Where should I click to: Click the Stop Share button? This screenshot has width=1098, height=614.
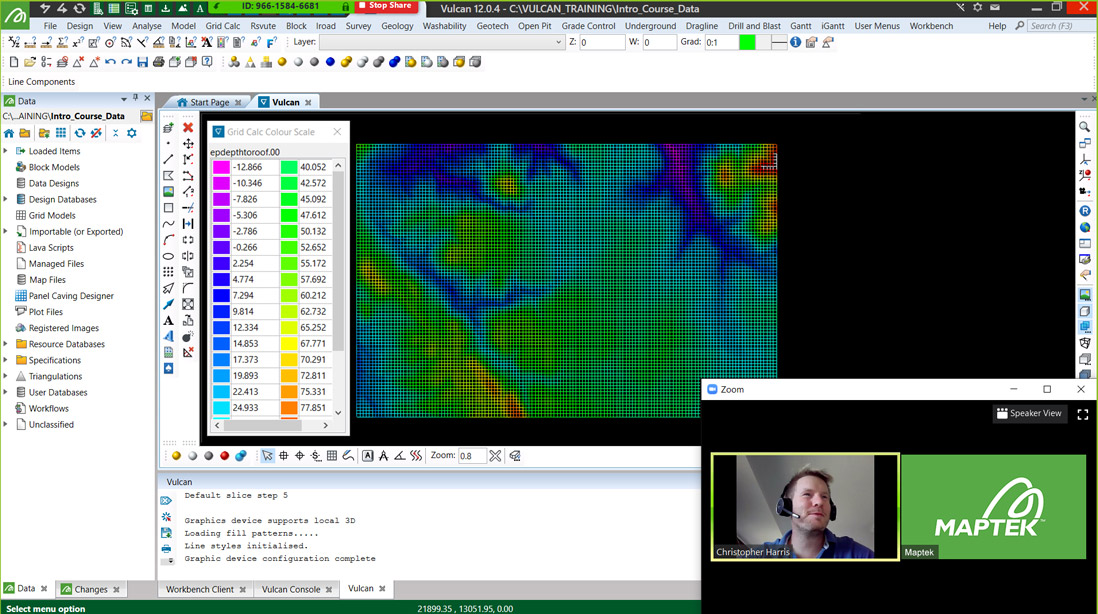tap(387, 6)
